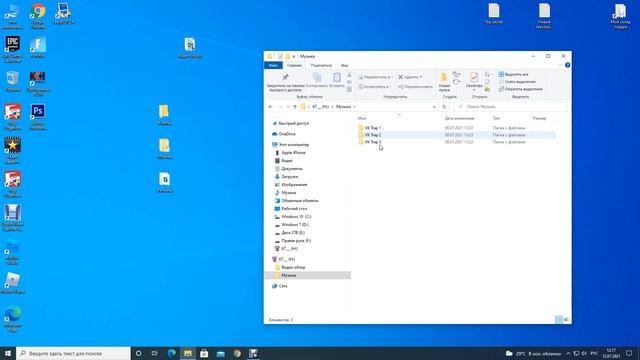Select the Recycle Bin desktop icon
This screenshot has width=640, height=360.
pos(12,81)
